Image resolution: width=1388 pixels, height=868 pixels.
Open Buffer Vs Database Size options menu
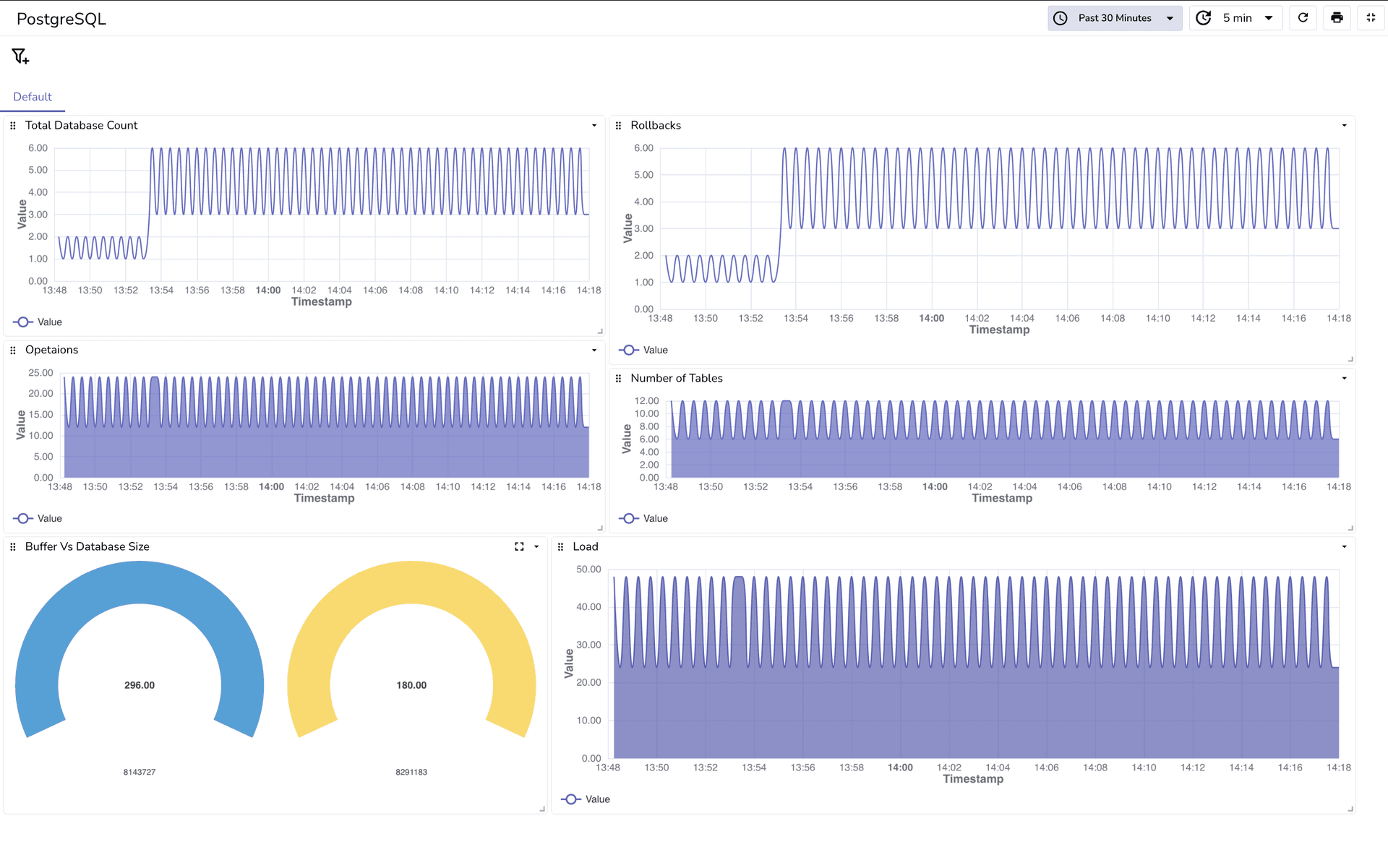(x=536, y=547)
